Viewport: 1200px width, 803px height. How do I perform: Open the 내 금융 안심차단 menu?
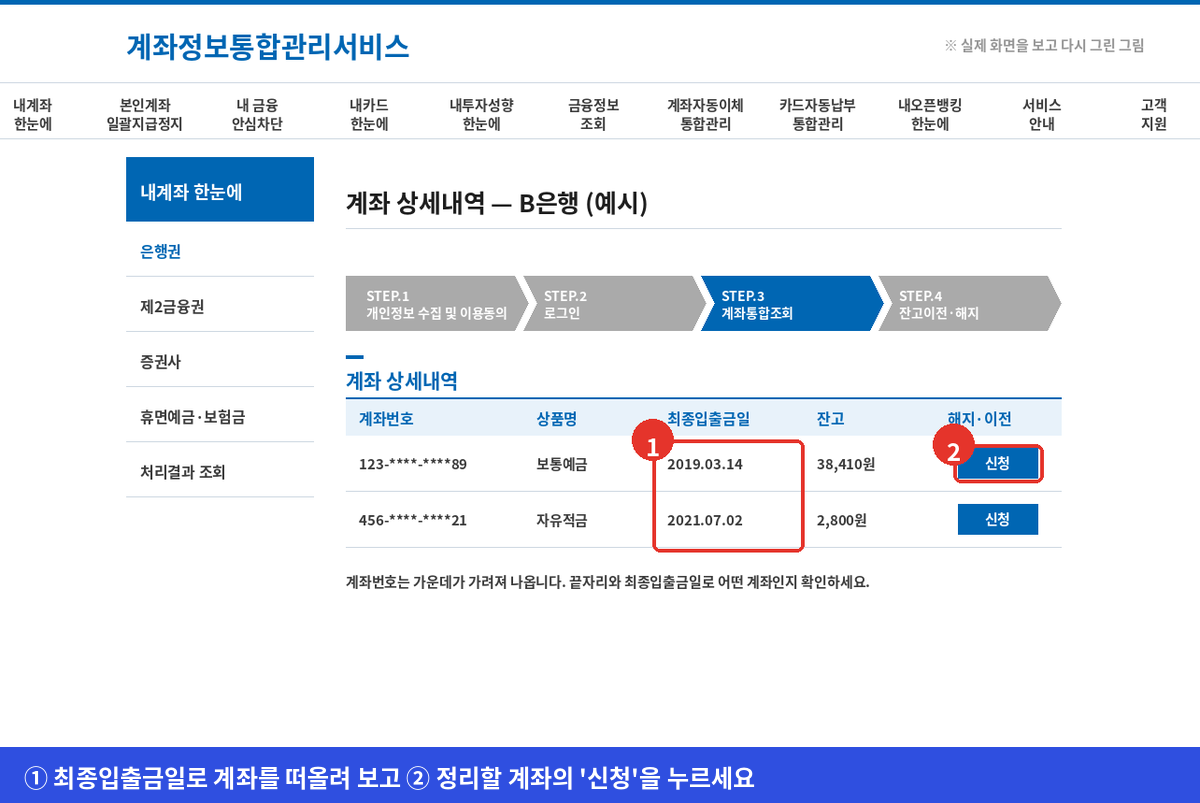click(x=257, y=115)
